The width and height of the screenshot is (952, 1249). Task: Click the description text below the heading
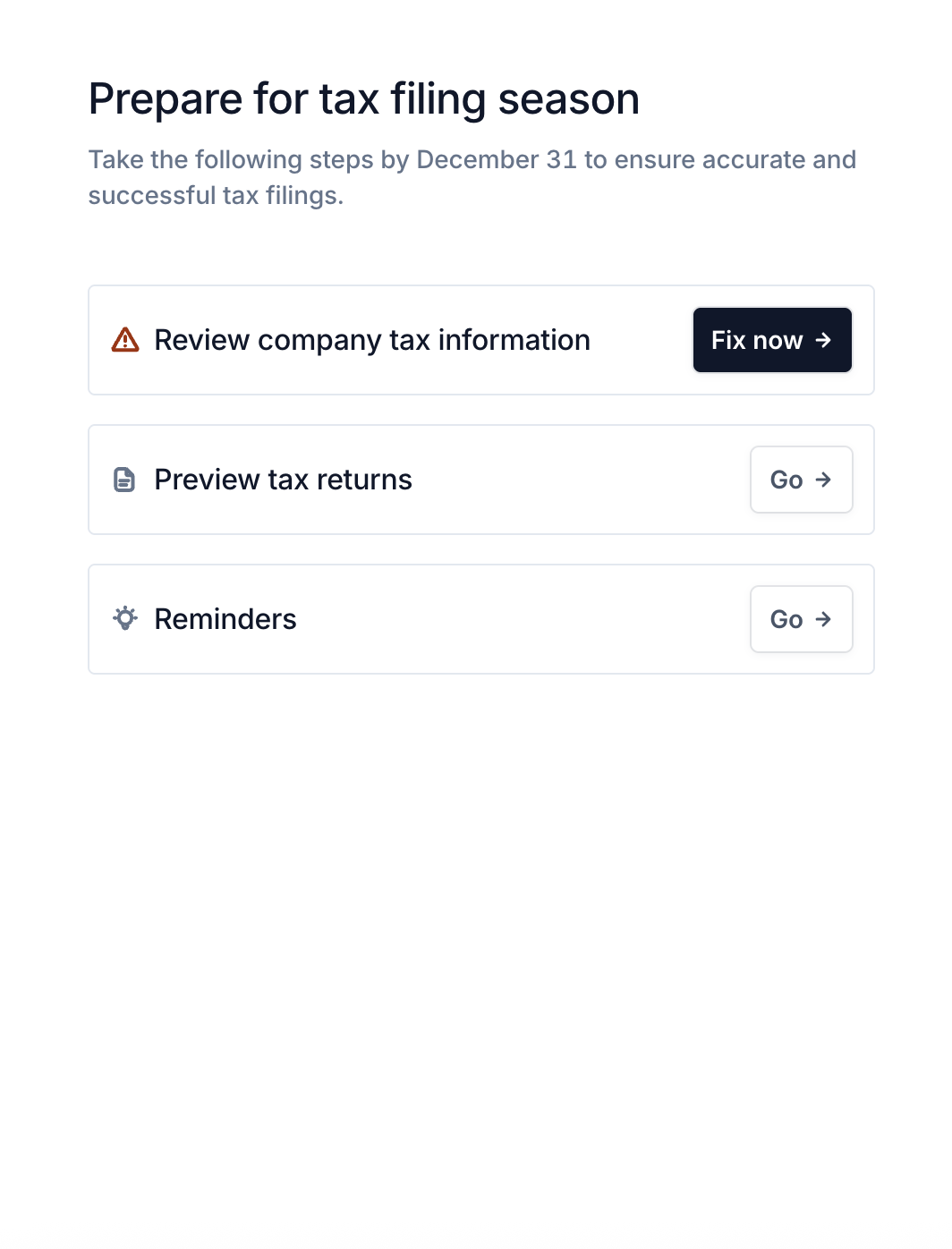pos(472,177)
